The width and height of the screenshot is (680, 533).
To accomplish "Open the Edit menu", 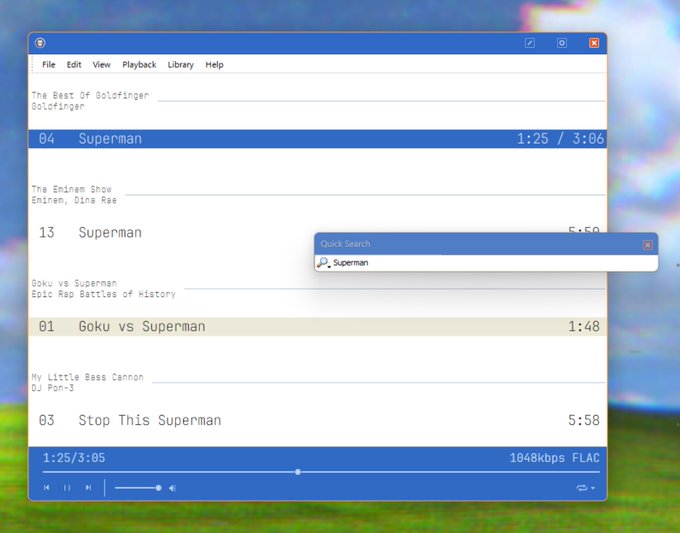I will coord(74,65).
